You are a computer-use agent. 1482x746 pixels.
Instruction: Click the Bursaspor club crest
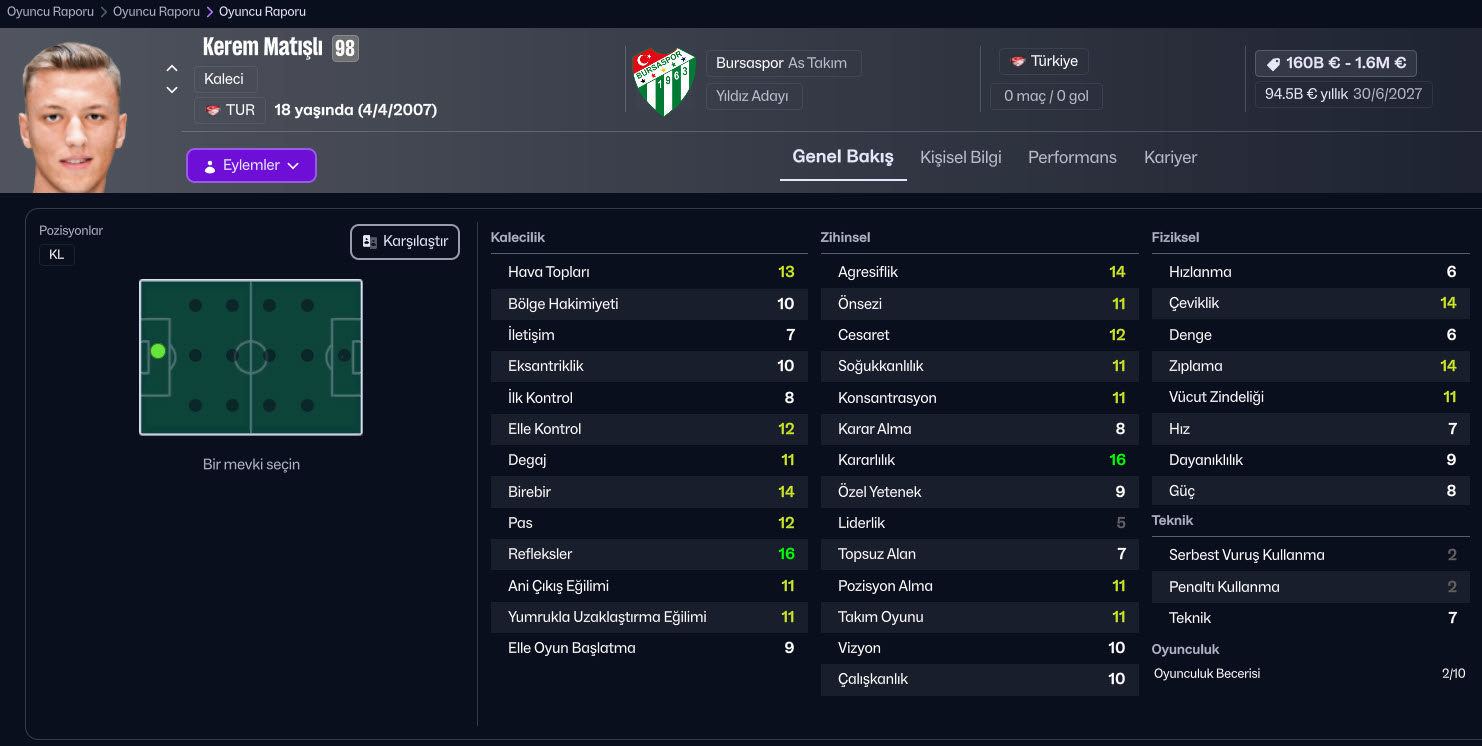(664, 81)
